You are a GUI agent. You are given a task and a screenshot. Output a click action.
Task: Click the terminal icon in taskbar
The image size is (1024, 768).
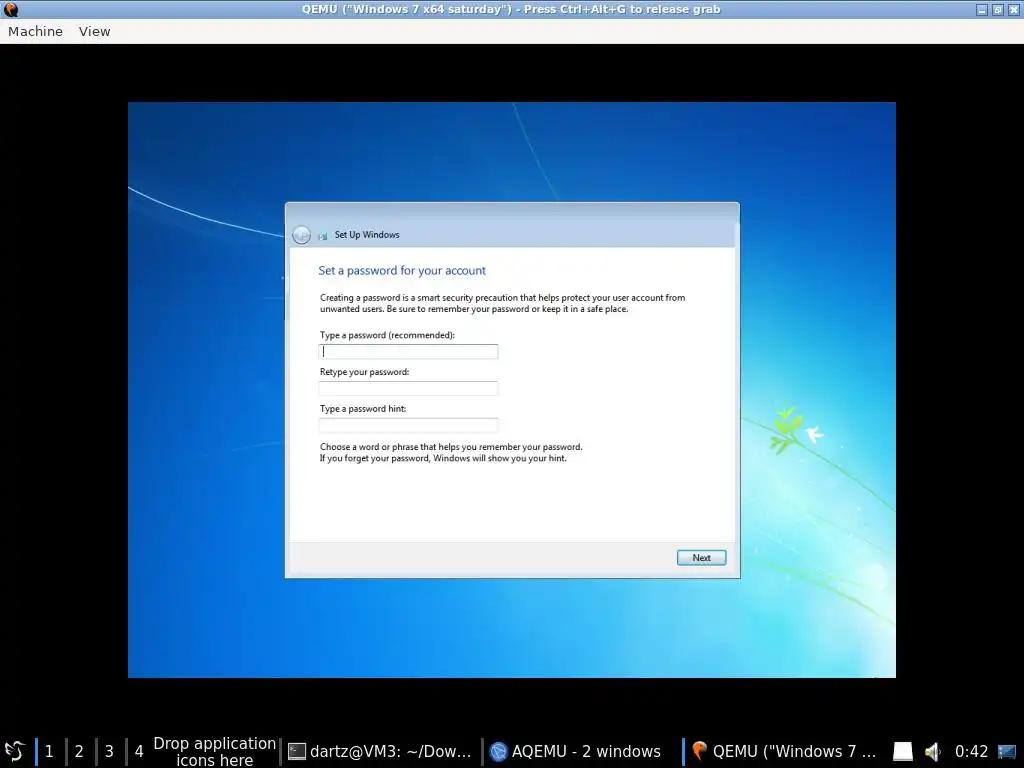297,752
